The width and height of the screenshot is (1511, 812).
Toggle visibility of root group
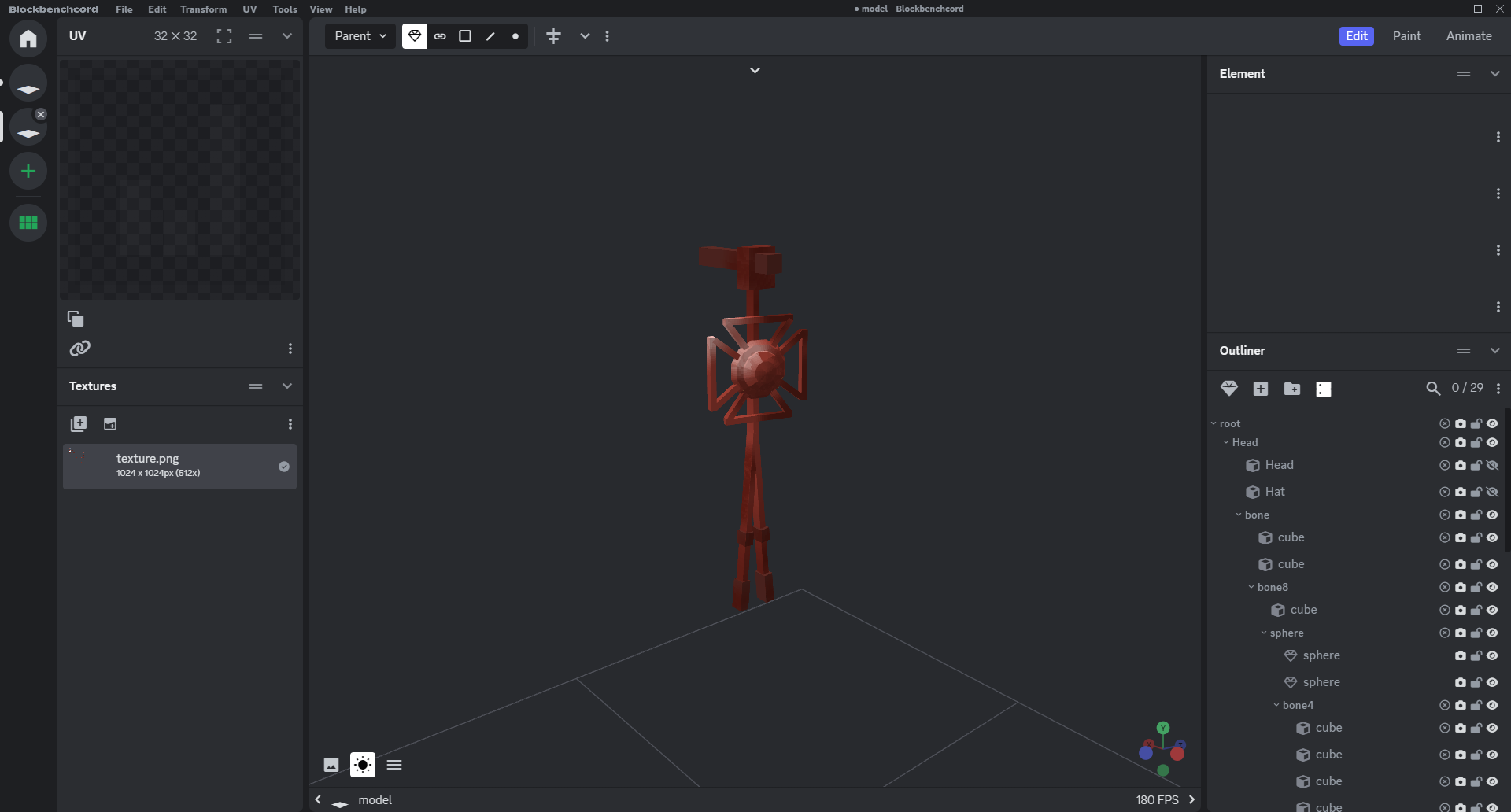1492,423
